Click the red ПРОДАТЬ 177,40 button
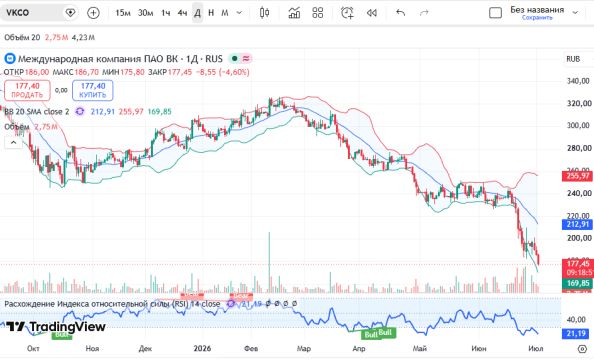This screenshot has height=360, width=594. coord(27,90)
